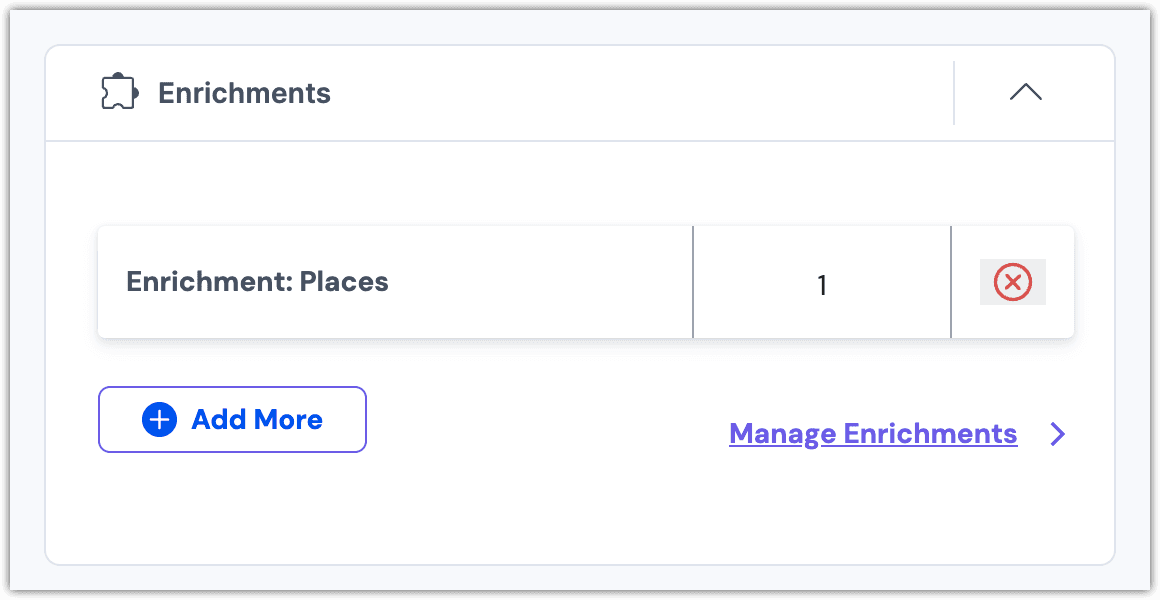Click the Add More button

tap(232, 419)
